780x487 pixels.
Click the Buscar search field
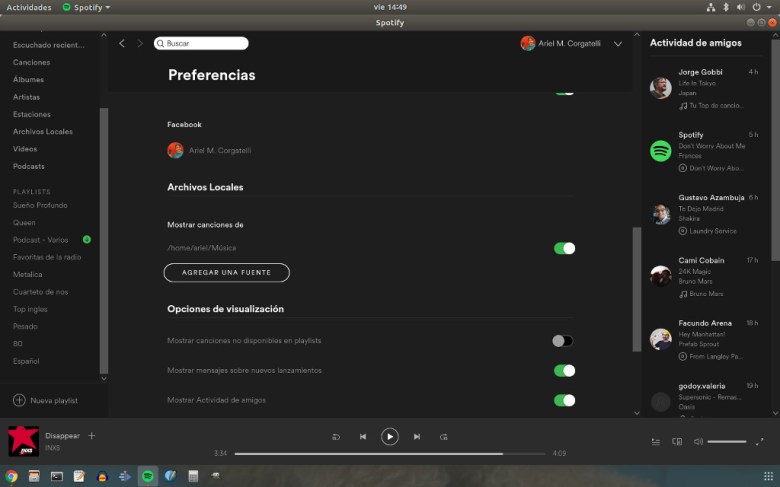tap(201, 43)
